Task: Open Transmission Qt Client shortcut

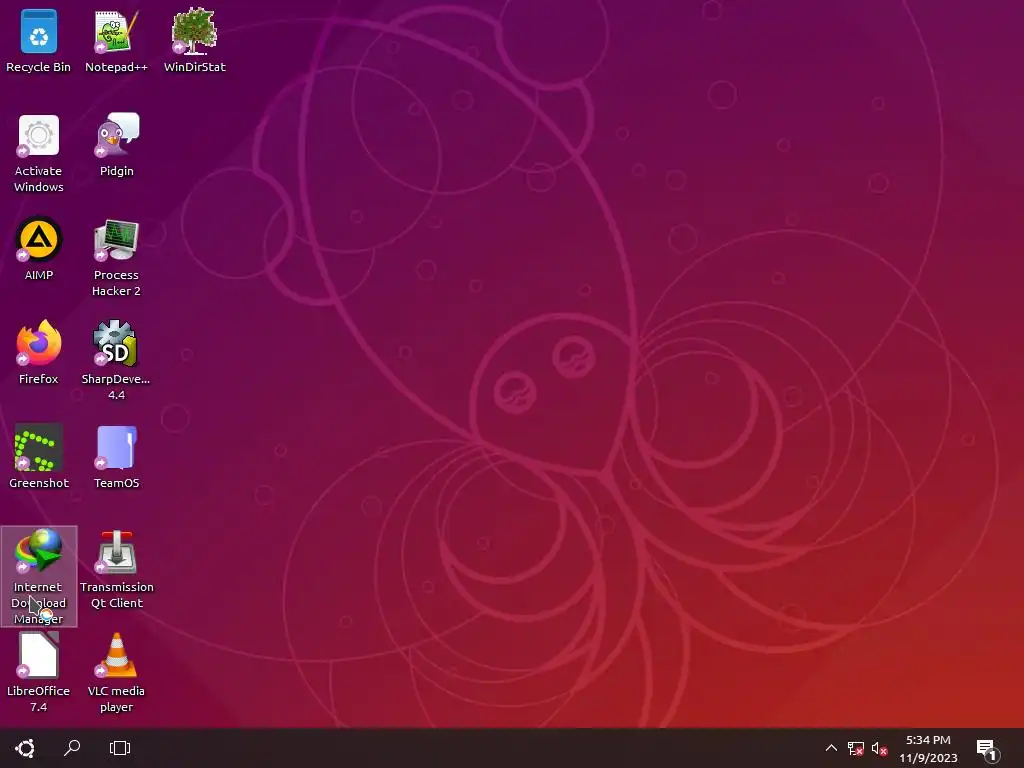Action: tap(116, 569)
